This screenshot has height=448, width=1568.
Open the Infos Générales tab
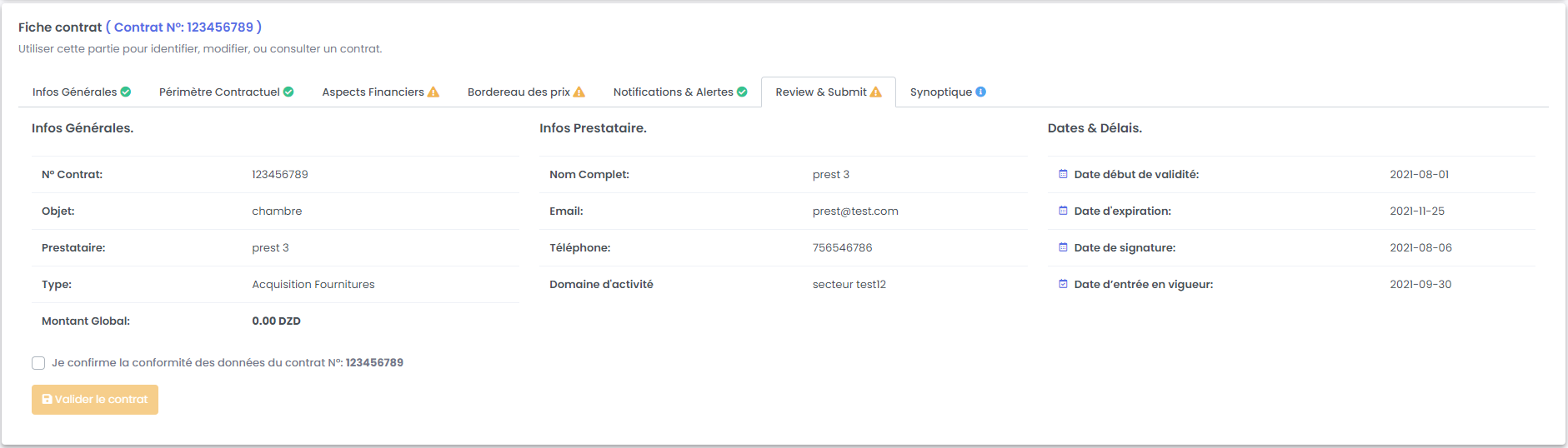(x=74, y=92)
